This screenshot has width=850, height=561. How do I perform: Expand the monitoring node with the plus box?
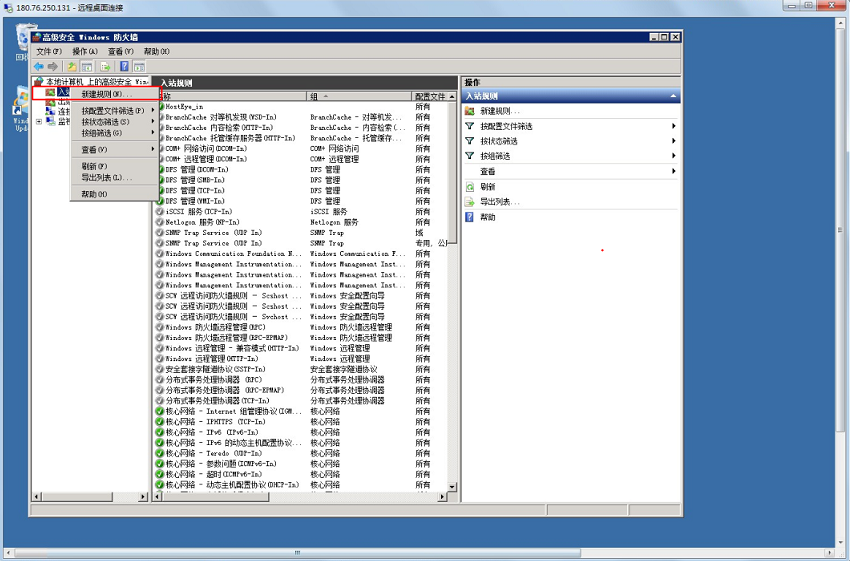39,121
